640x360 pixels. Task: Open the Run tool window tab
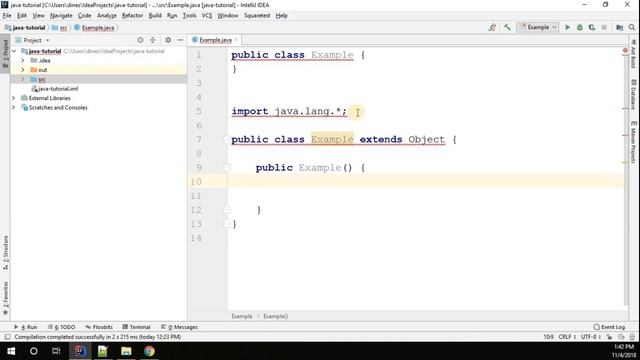pos(26,327)
